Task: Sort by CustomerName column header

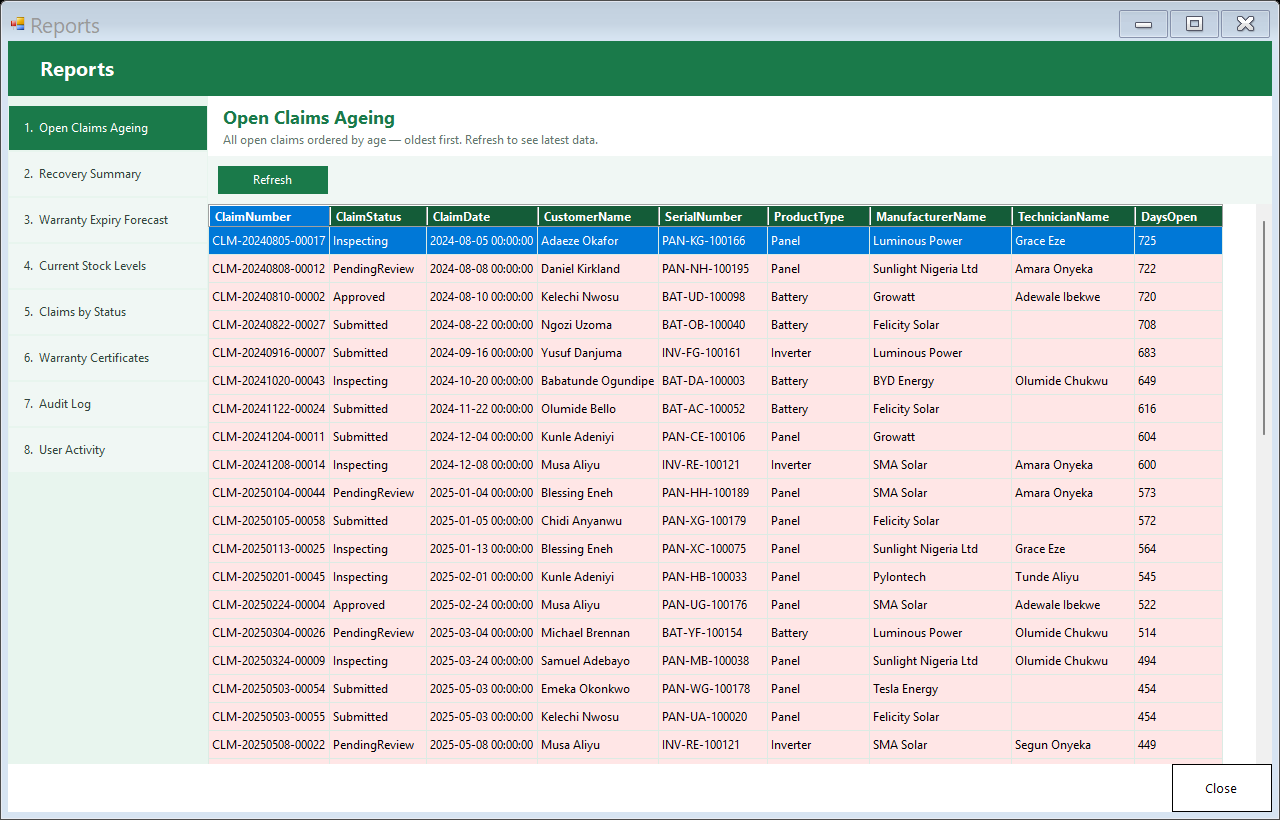Action: point(598,216)
